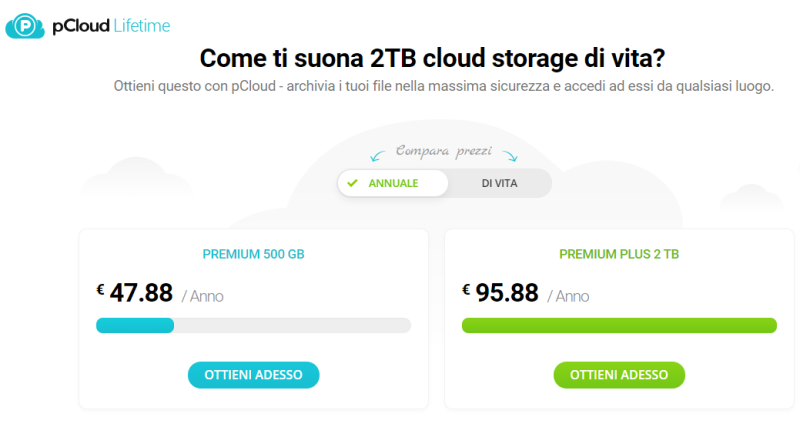Screen dimensions: 800x424
Task: Click the green checkmark in the ANNUALE toggle
Action: coord(352,184)
